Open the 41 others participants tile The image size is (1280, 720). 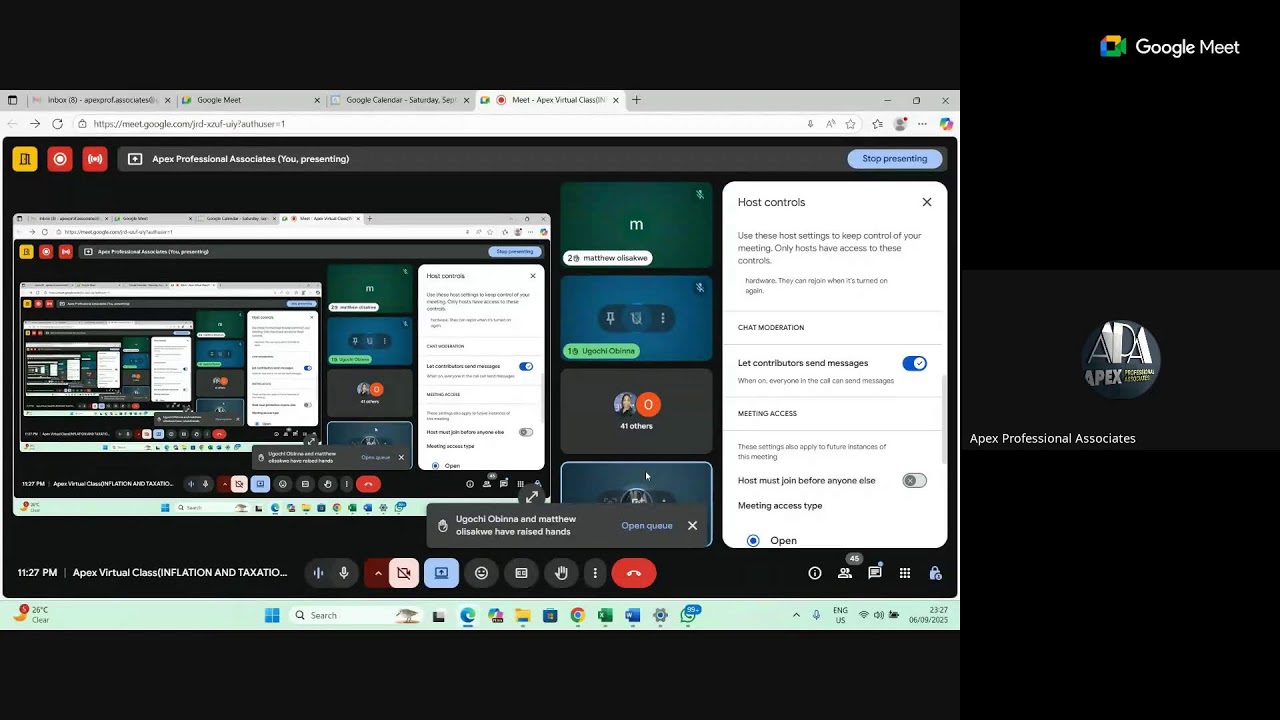click(636, 411)
